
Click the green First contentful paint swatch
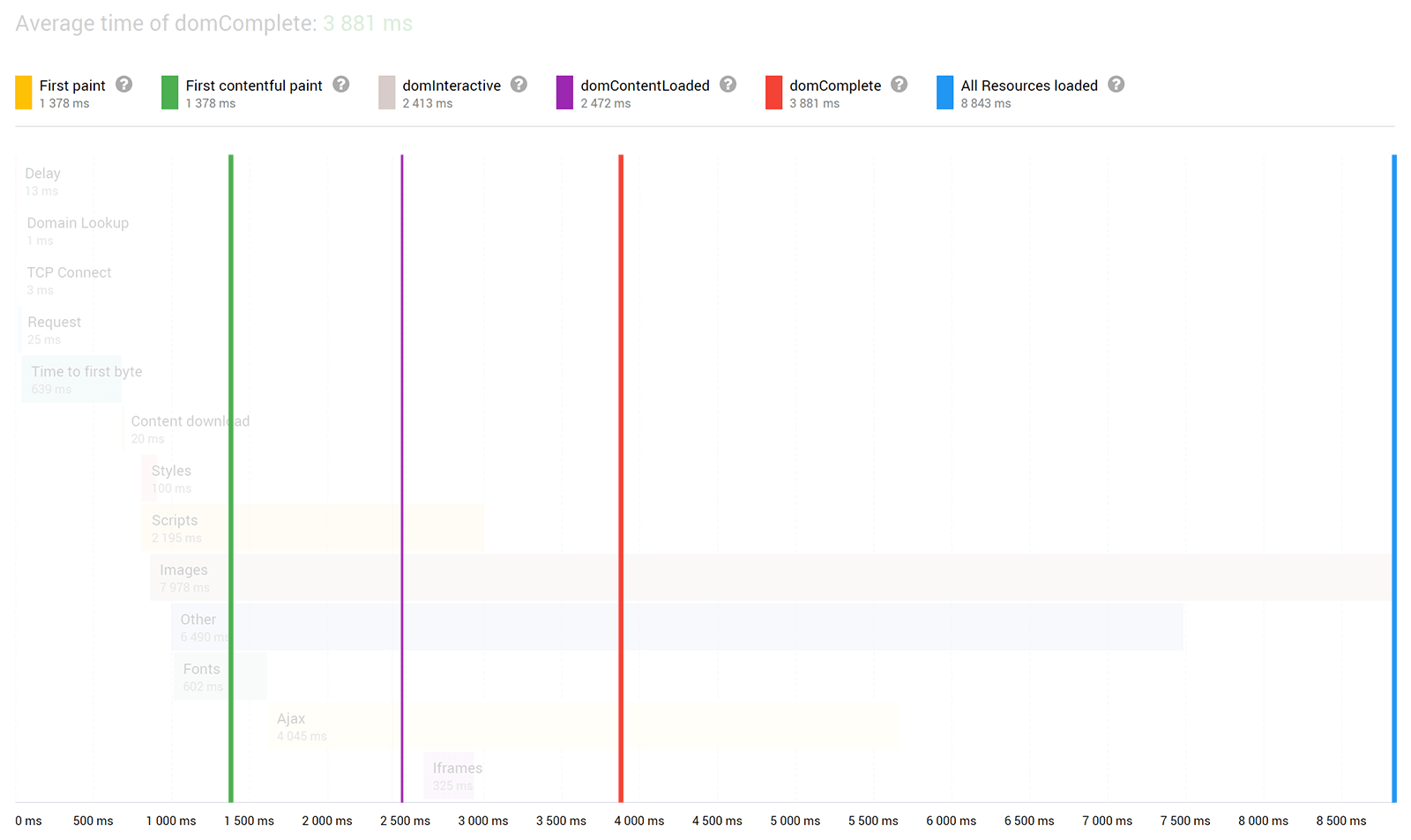point(170,93)
